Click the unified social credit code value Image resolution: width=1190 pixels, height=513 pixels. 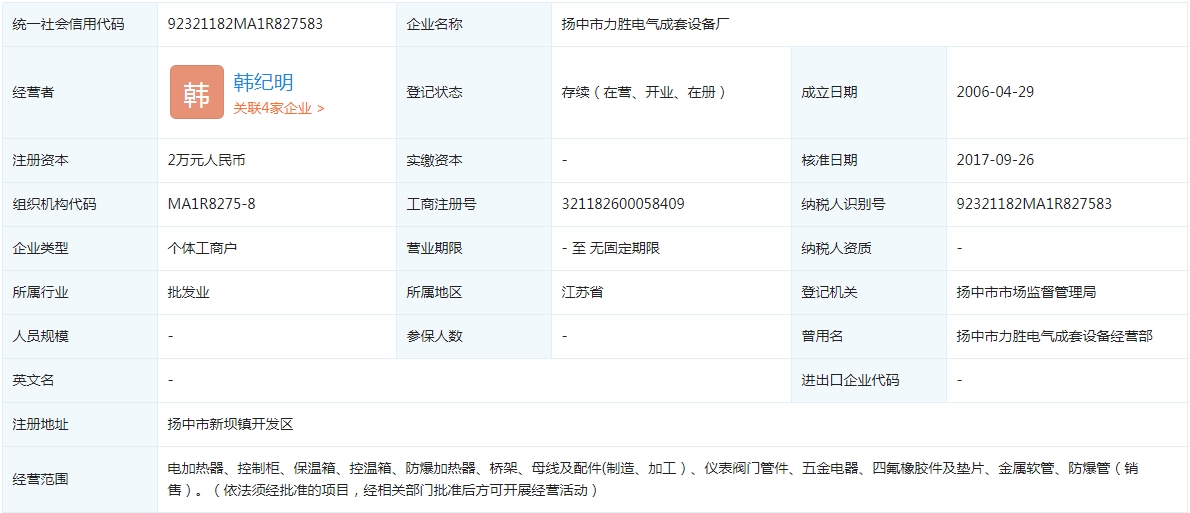pyautogui.click(x=245, y=24)
